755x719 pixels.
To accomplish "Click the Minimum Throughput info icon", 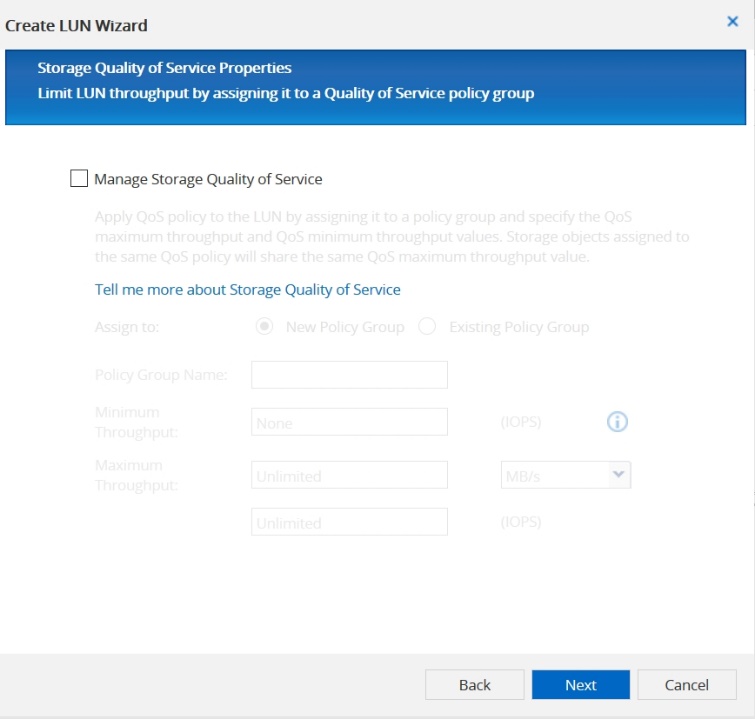I will (617, 422).
